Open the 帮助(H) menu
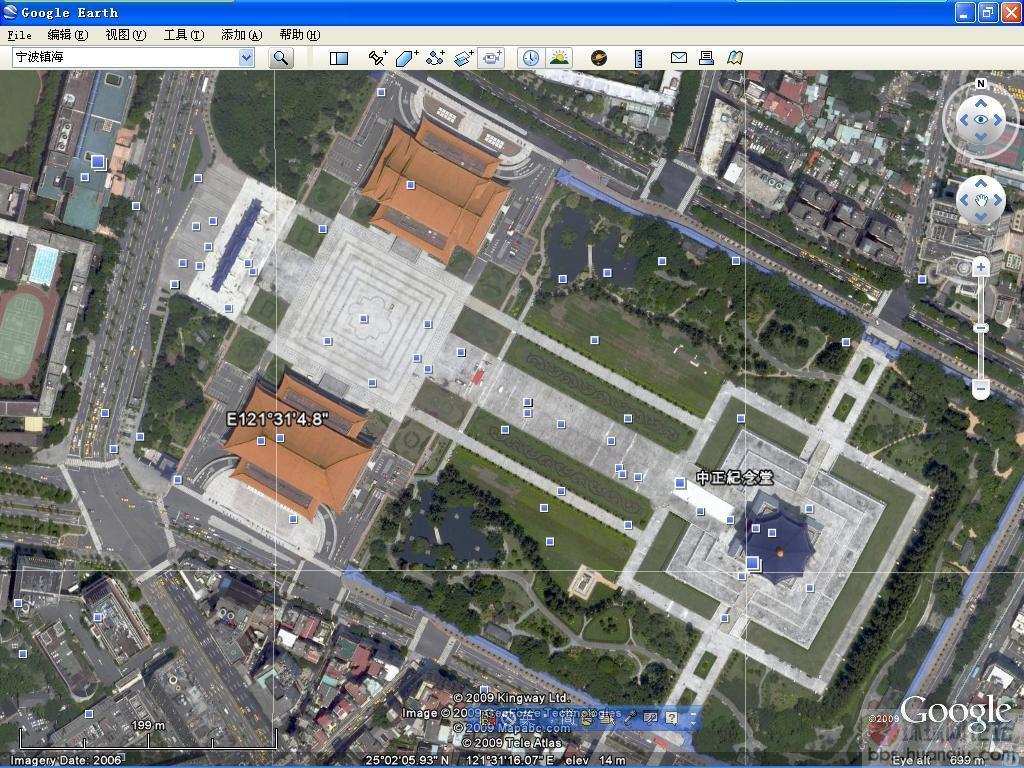 pos(300,35)
